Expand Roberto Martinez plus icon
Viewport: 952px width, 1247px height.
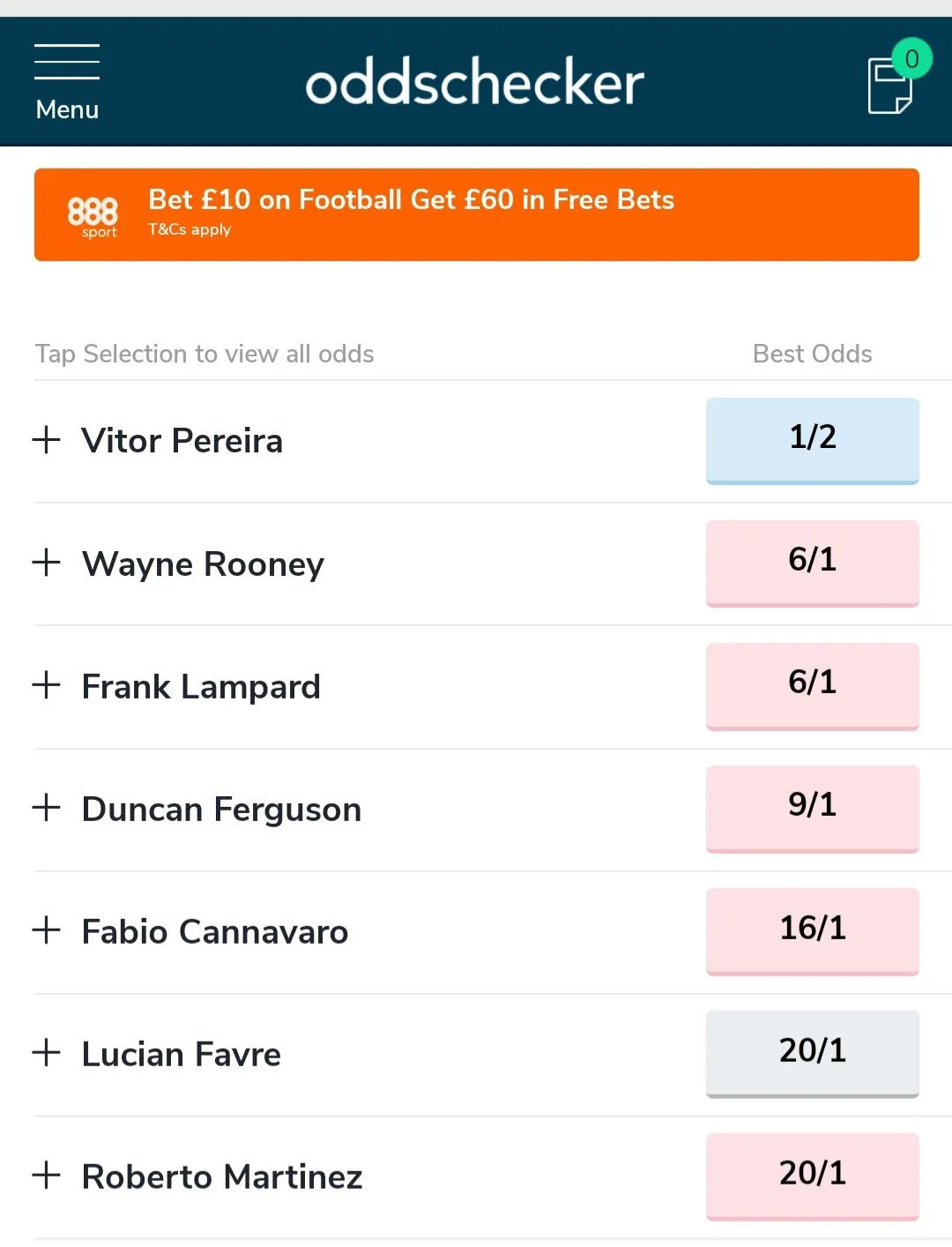[x=47, y=1175]
